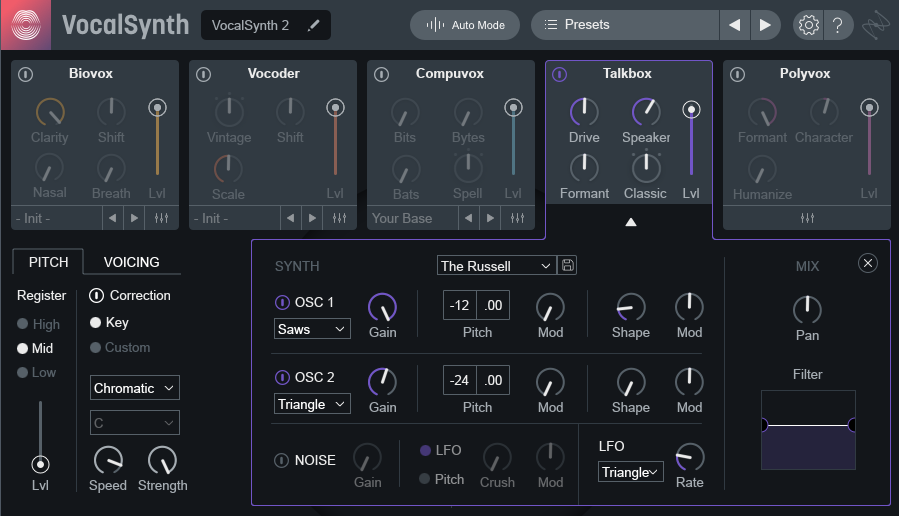Toggle OSC 1 power button

pyautogui.click(x=282, y=302)
